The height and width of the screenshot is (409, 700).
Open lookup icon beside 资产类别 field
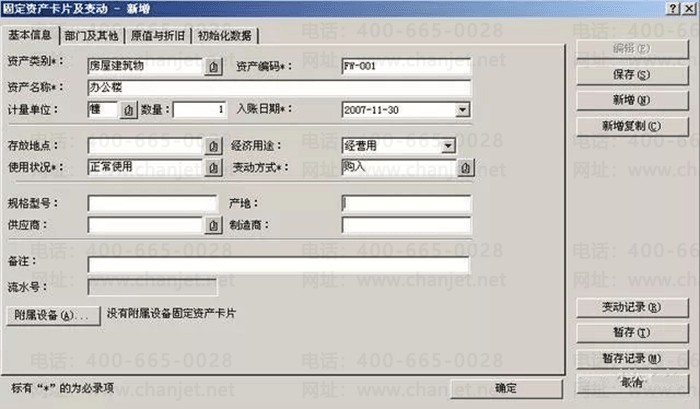coord(213,67)
